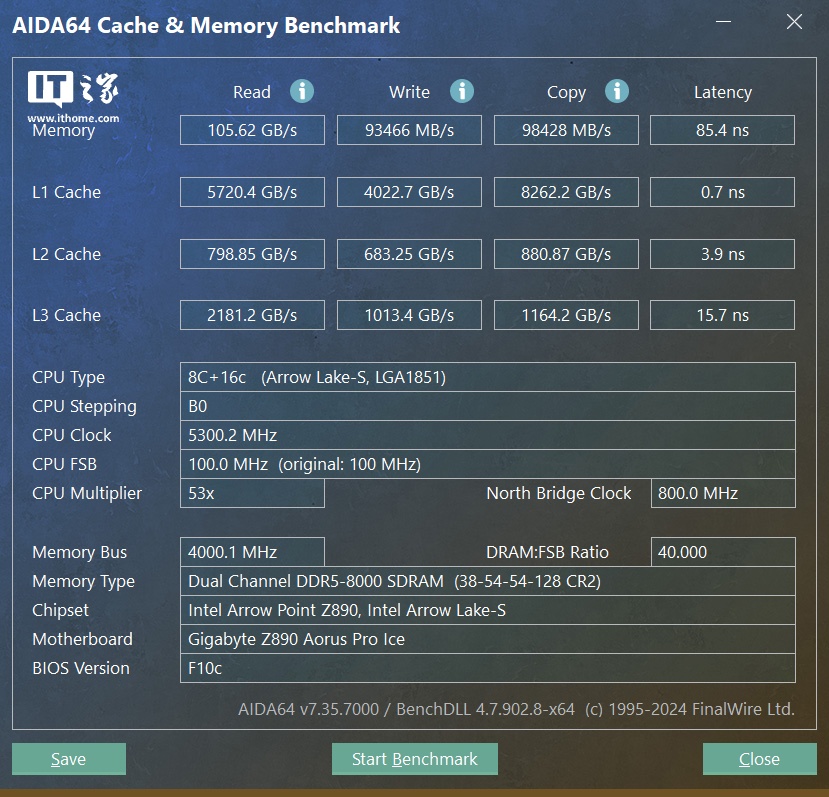The image size is (829, 797).
Task: Click the CPU Multiplier 53x field
Action: click(x=252, y=493)
